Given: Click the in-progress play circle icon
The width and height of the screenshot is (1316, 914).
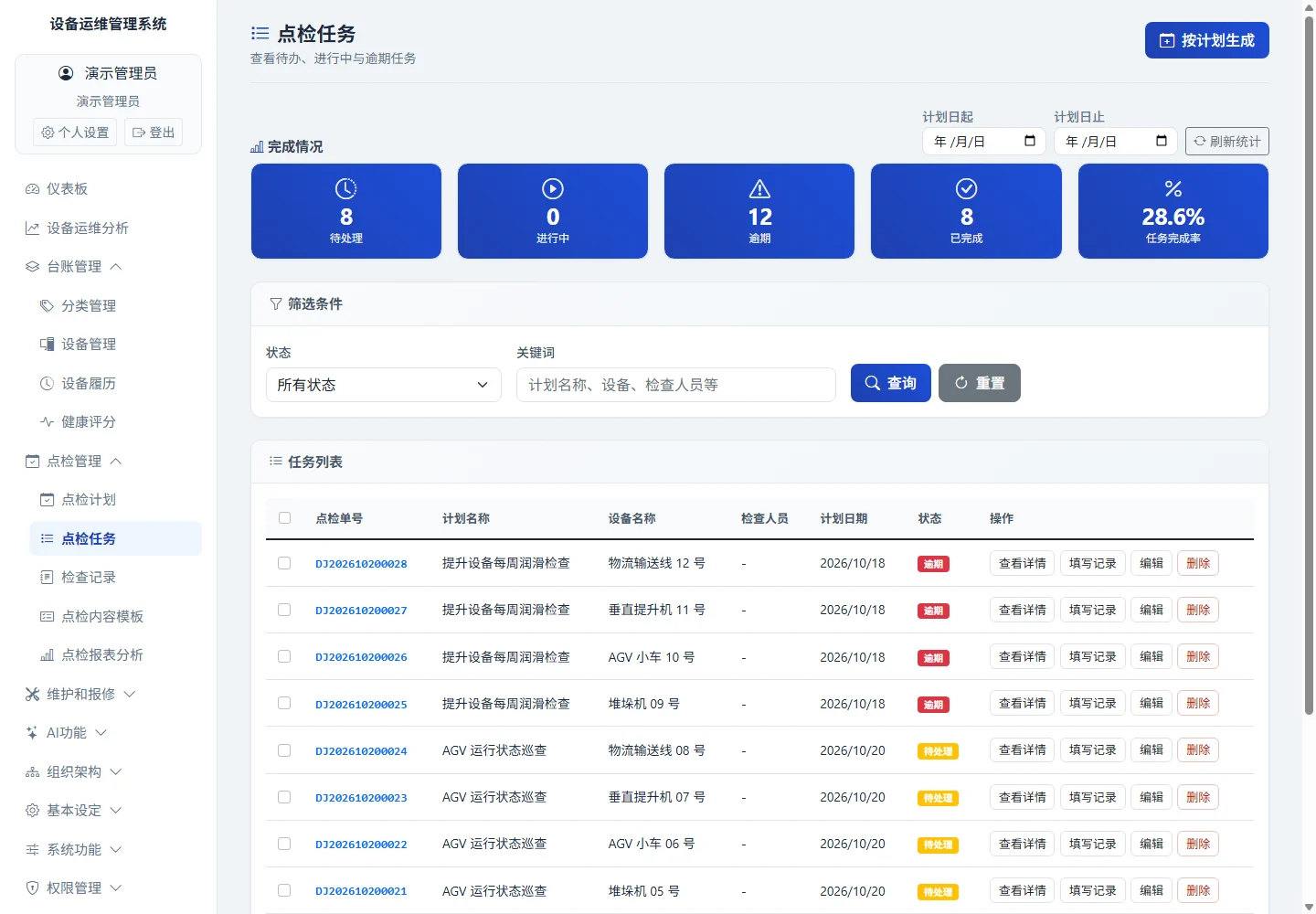Looking at the screenshot, I should [553, 188].
